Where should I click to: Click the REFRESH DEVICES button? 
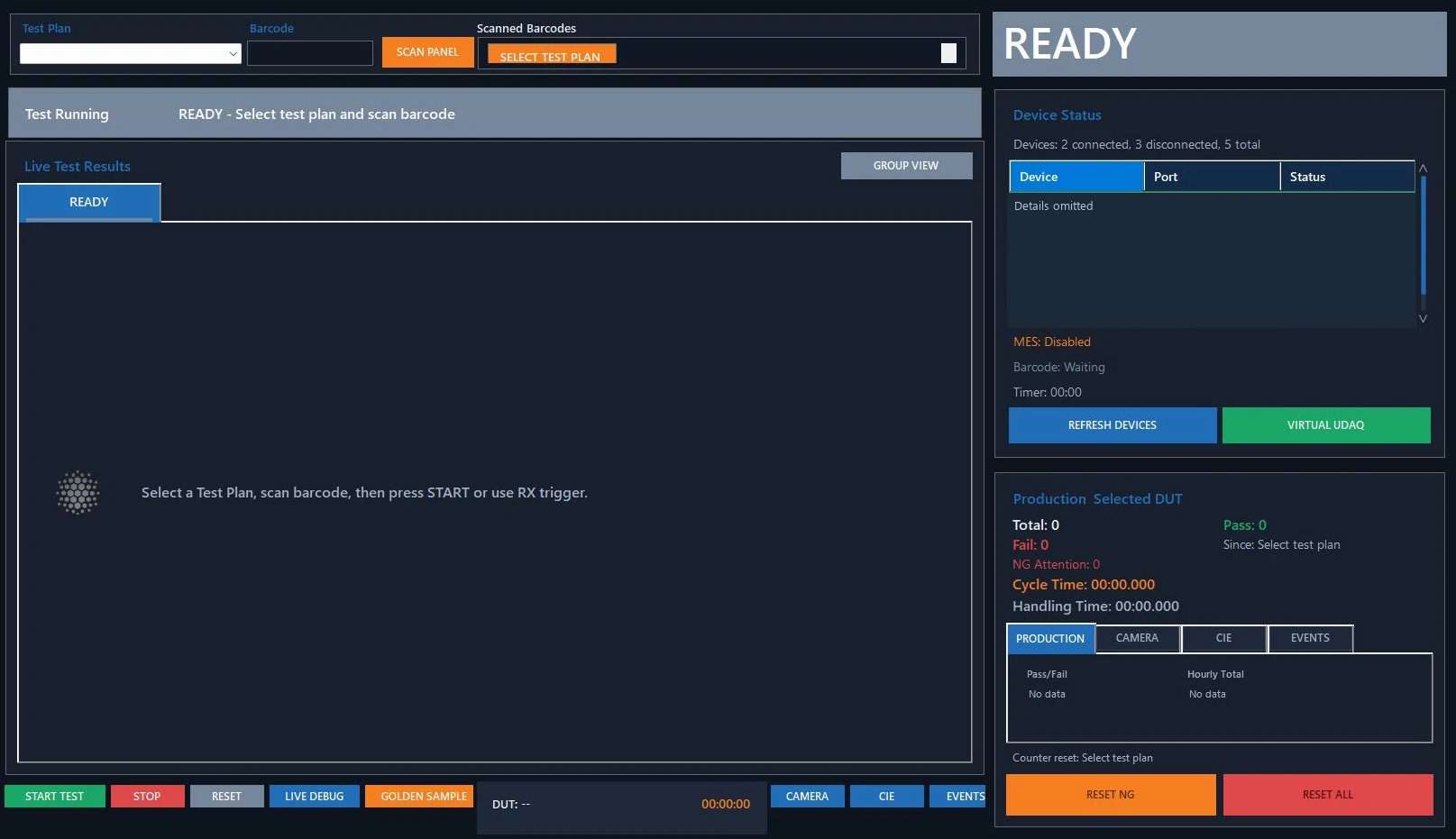1113,425
